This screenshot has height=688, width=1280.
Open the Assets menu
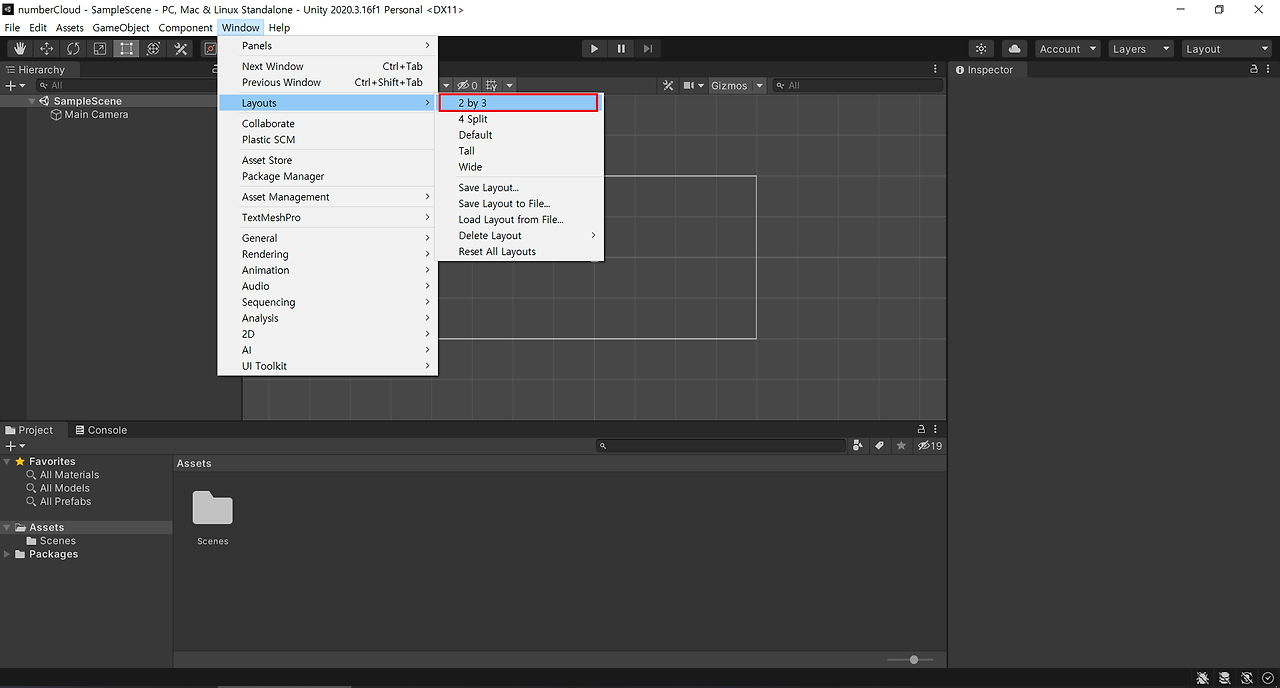click(70, 28)
